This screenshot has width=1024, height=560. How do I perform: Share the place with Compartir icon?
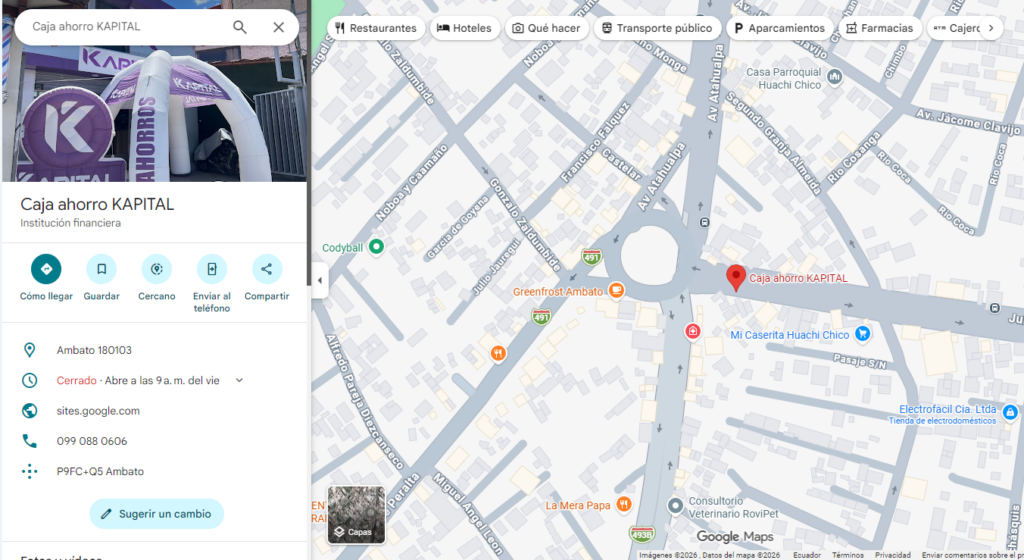point(267,269)
